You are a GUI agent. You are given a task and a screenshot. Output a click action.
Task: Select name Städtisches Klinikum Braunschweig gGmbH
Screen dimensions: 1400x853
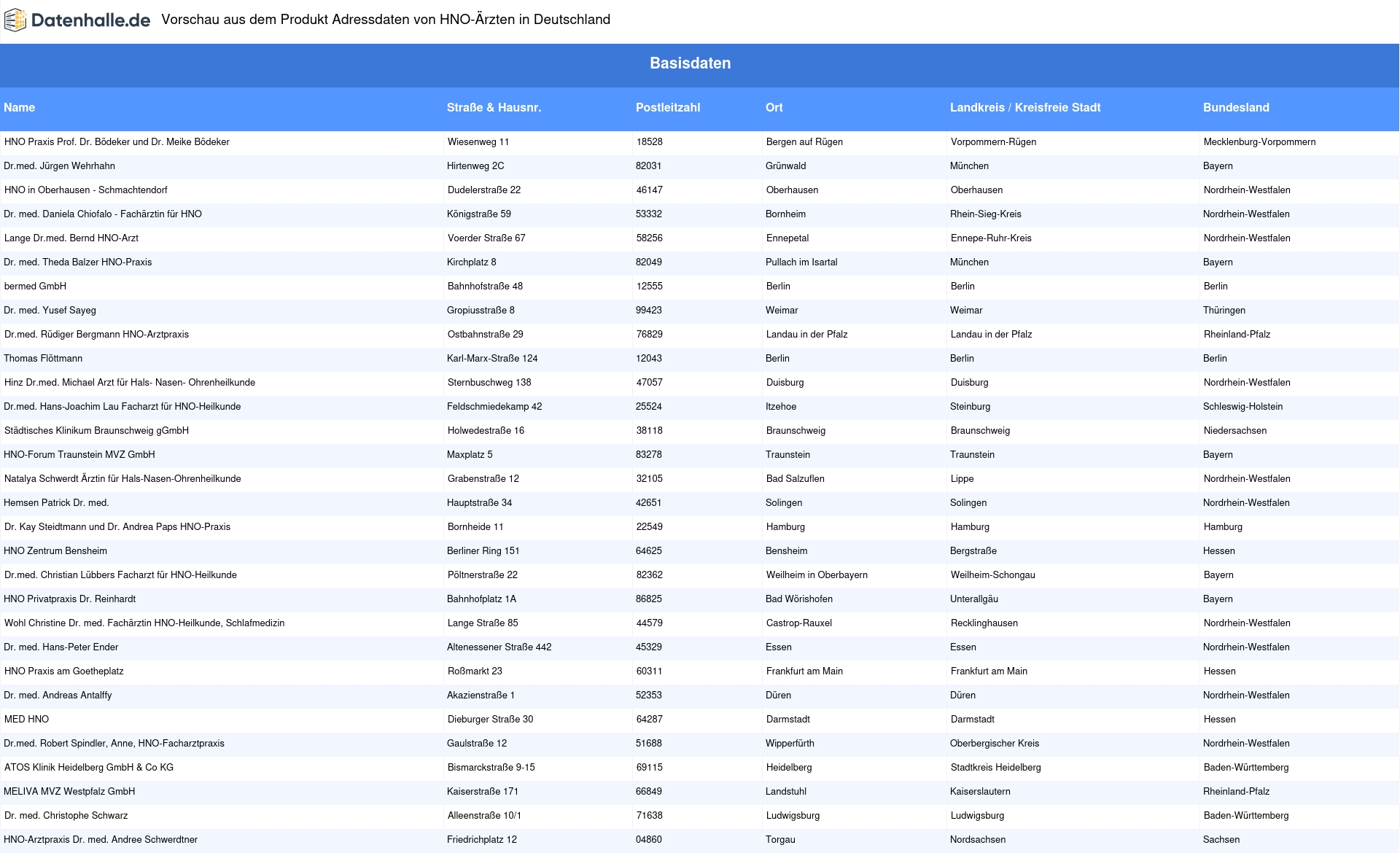pyautogui.click(x=96, y=431)
